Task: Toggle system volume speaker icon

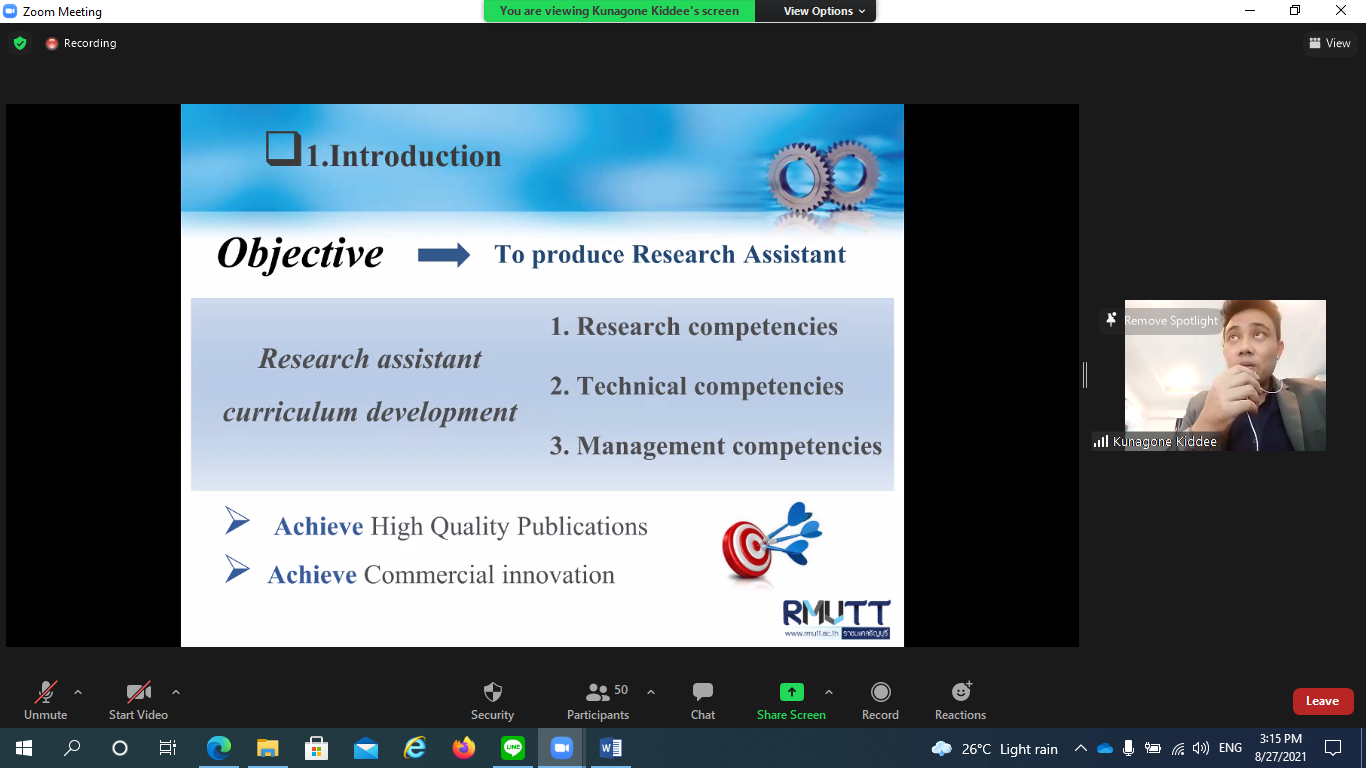Action: click(1201, 748)
